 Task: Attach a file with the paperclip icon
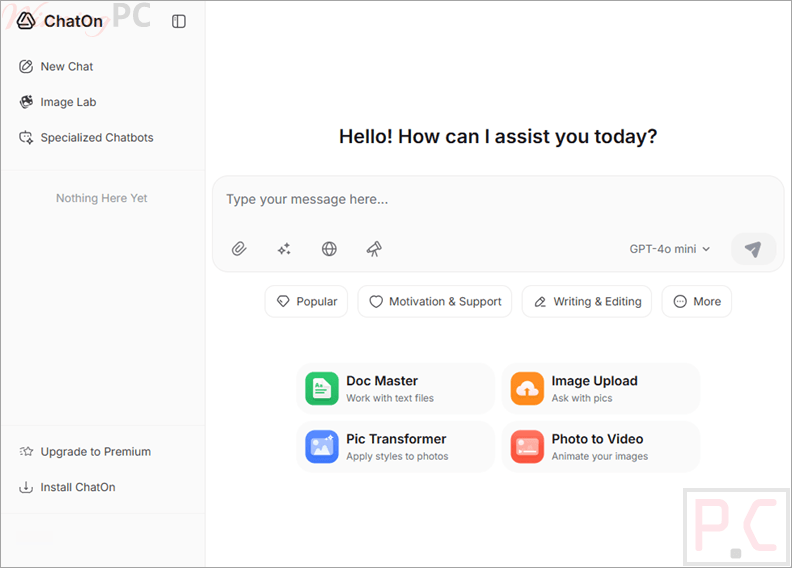tap(239, 249)
